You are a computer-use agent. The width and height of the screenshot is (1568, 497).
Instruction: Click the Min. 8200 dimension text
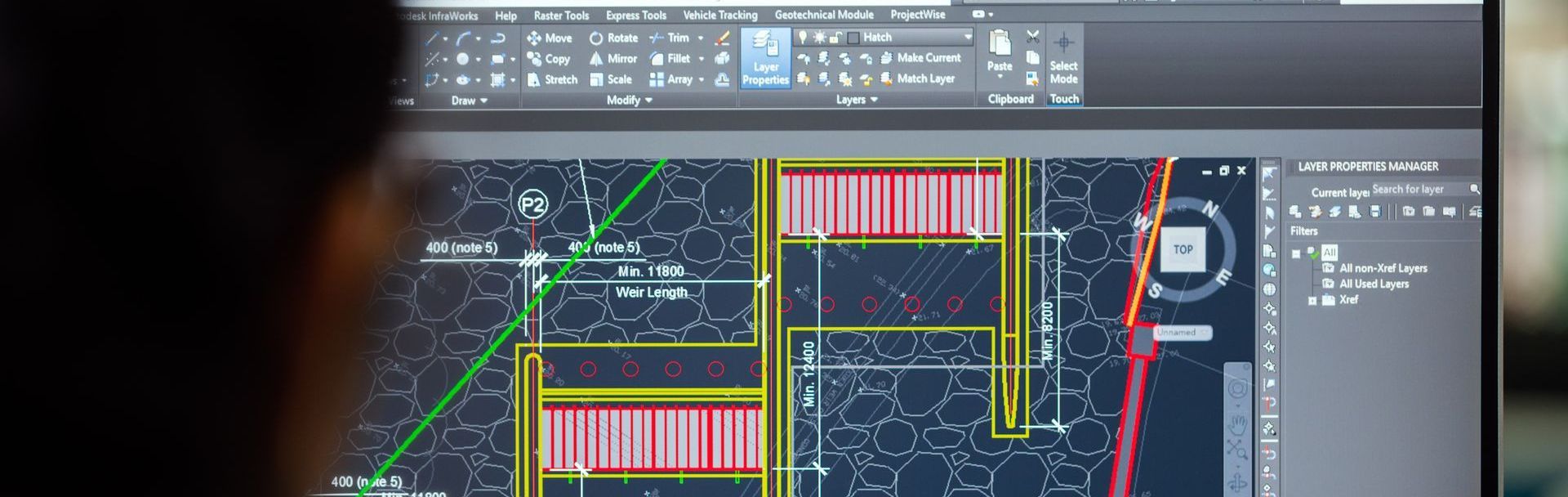pos(1048,331)
